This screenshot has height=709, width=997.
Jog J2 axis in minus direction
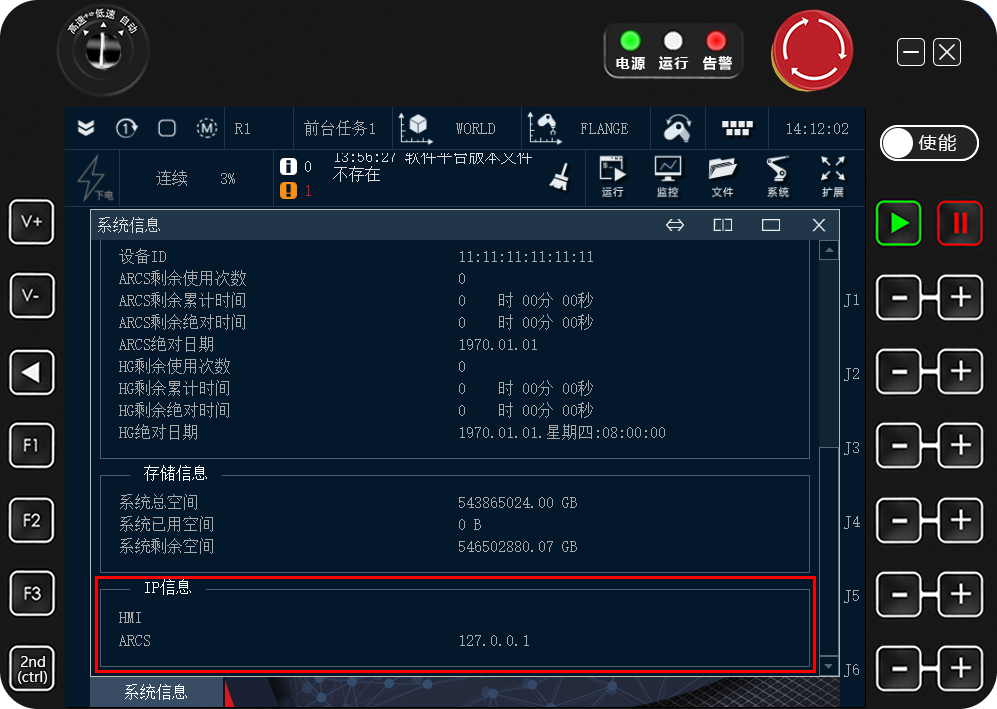pos(899,371)
